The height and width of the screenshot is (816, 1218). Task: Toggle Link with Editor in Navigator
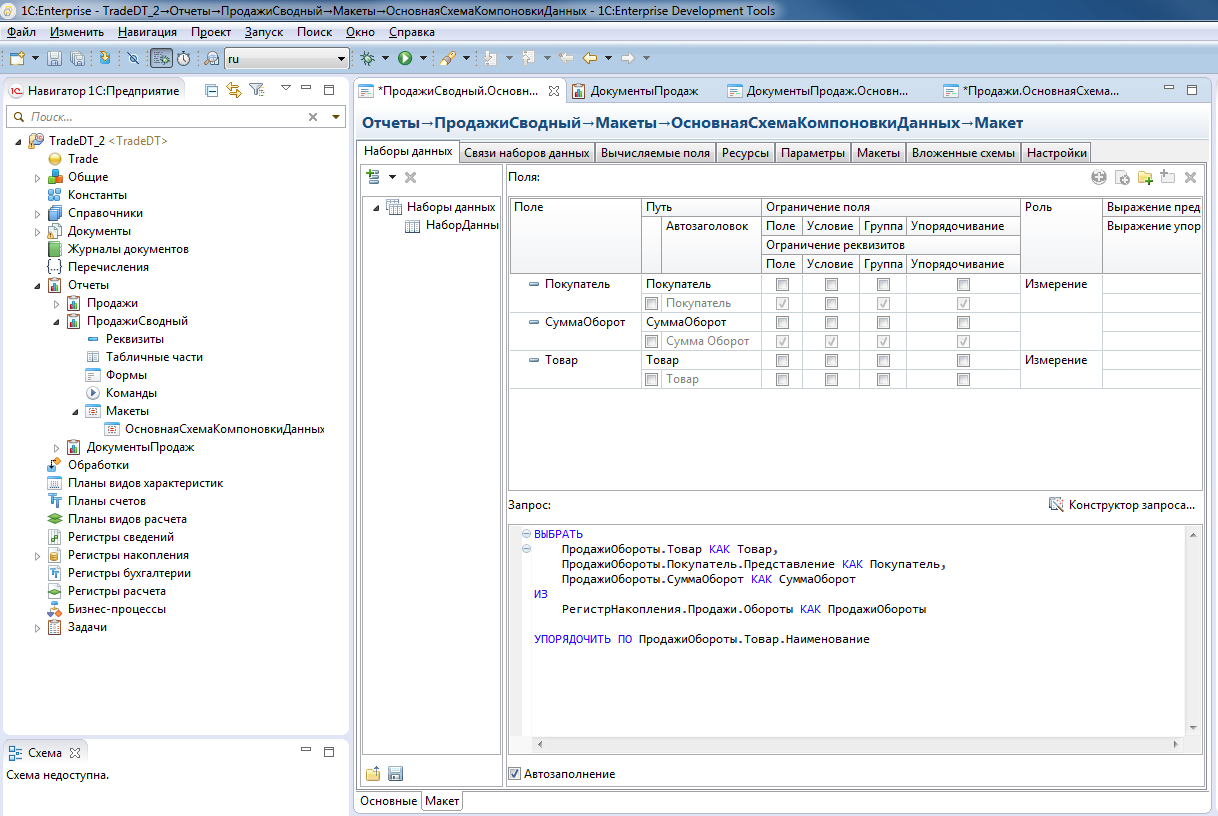(234, 90)
